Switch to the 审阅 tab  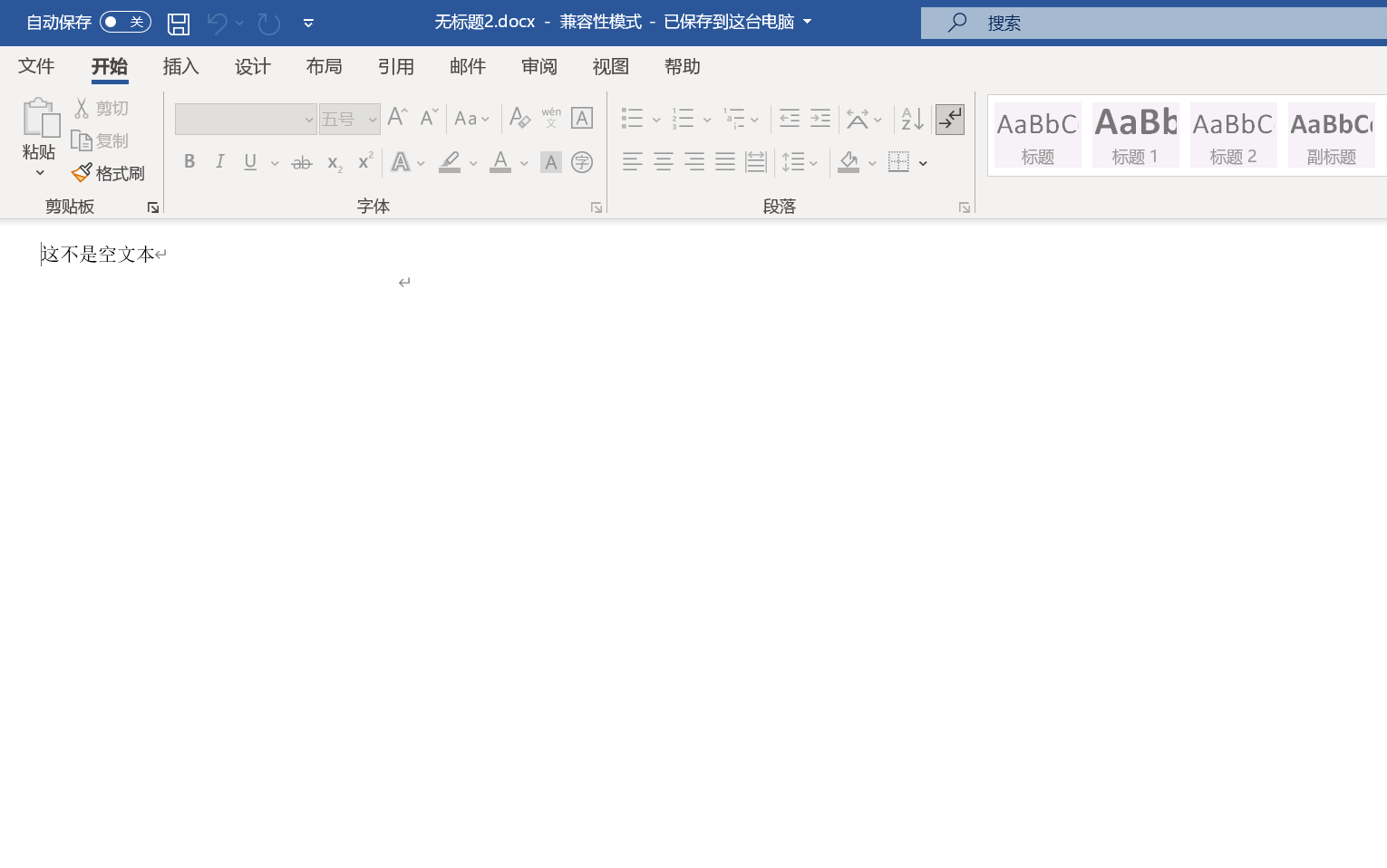[539, 66]
